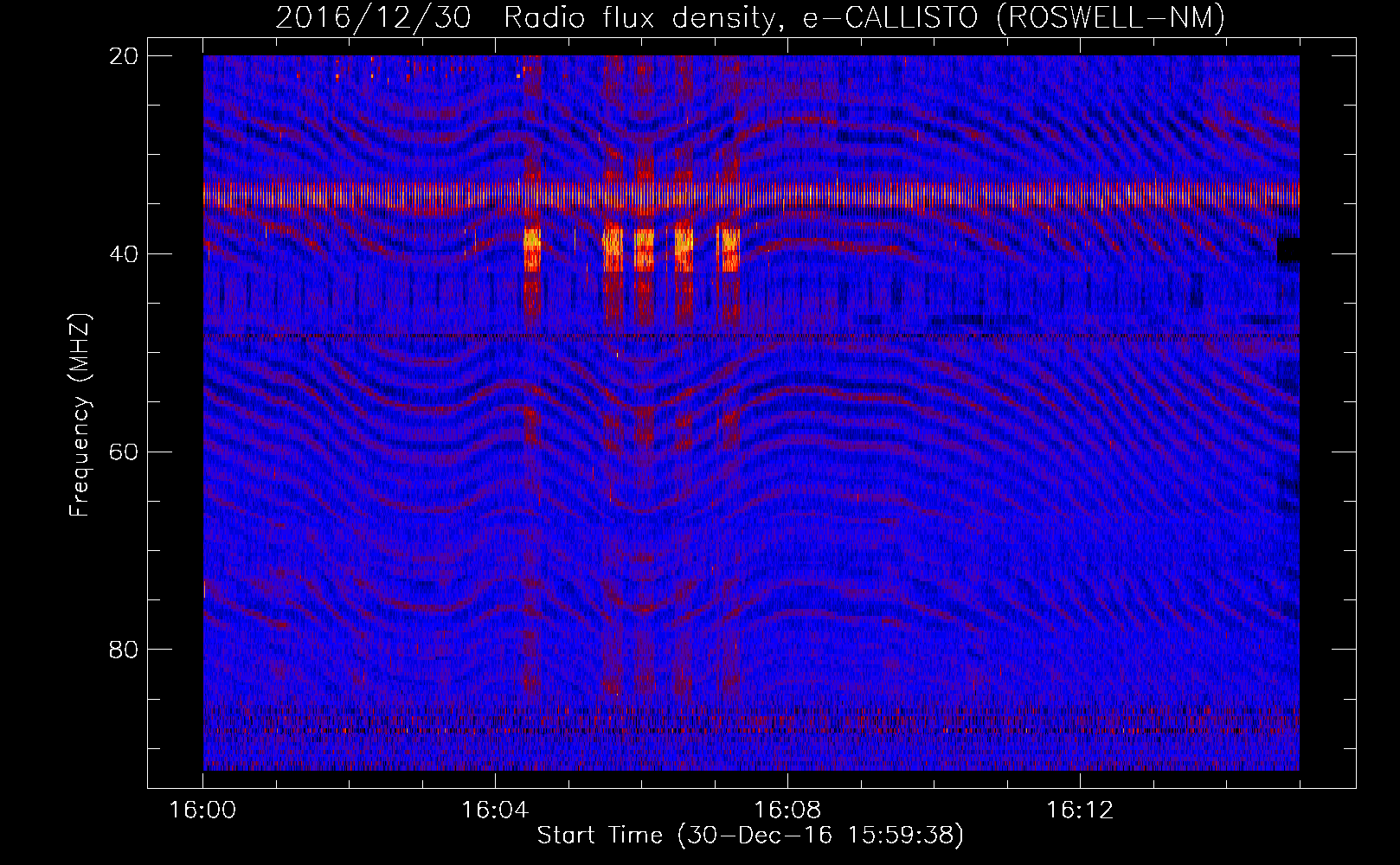The width and height of the screenshot is (1400, 865).
Task: Click the 'Frequency (MHZ)' axis label
Action: point(80,415)
